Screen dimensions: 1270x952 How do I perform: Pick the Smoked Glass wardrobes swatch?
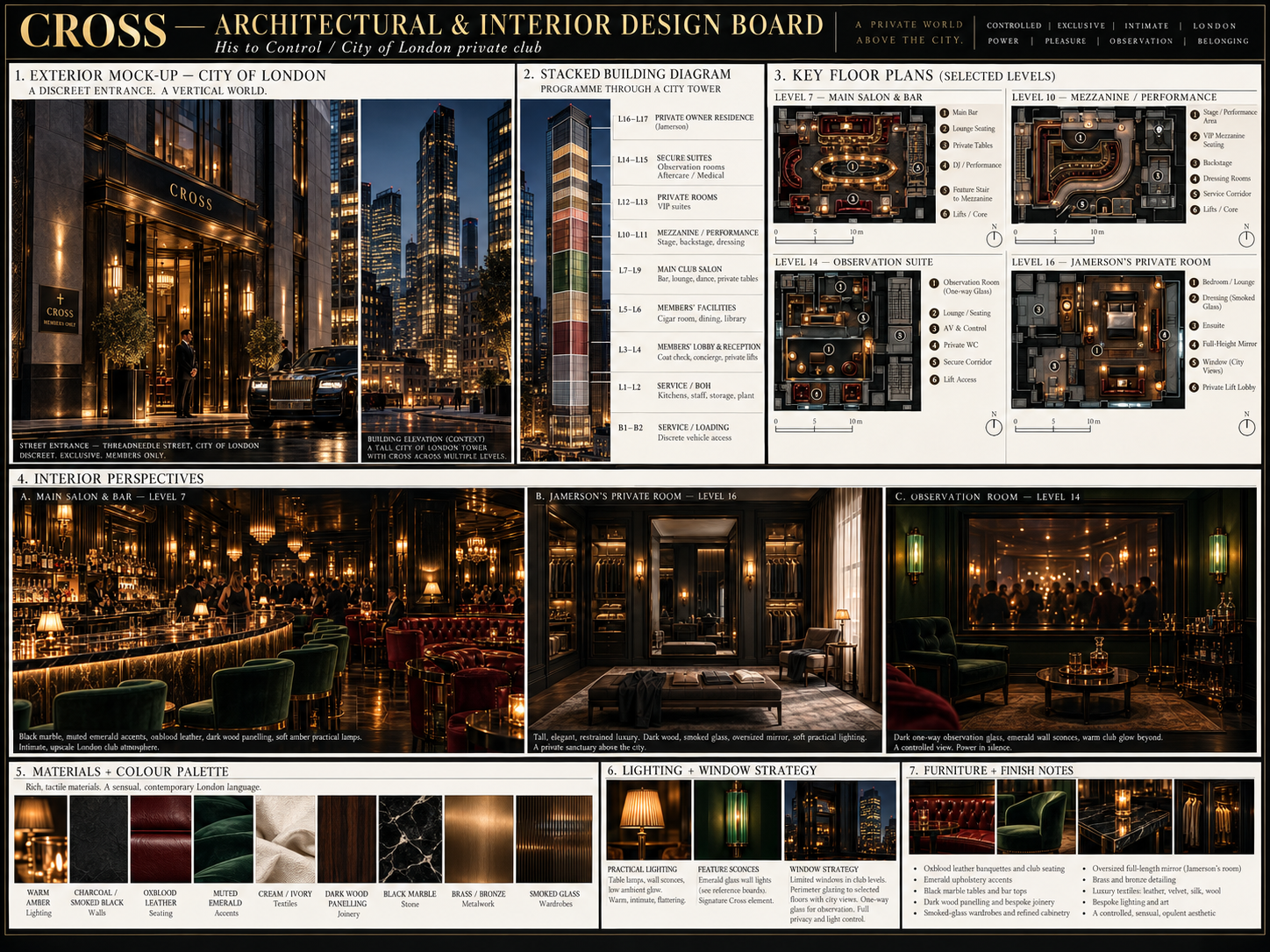point(554,839)
